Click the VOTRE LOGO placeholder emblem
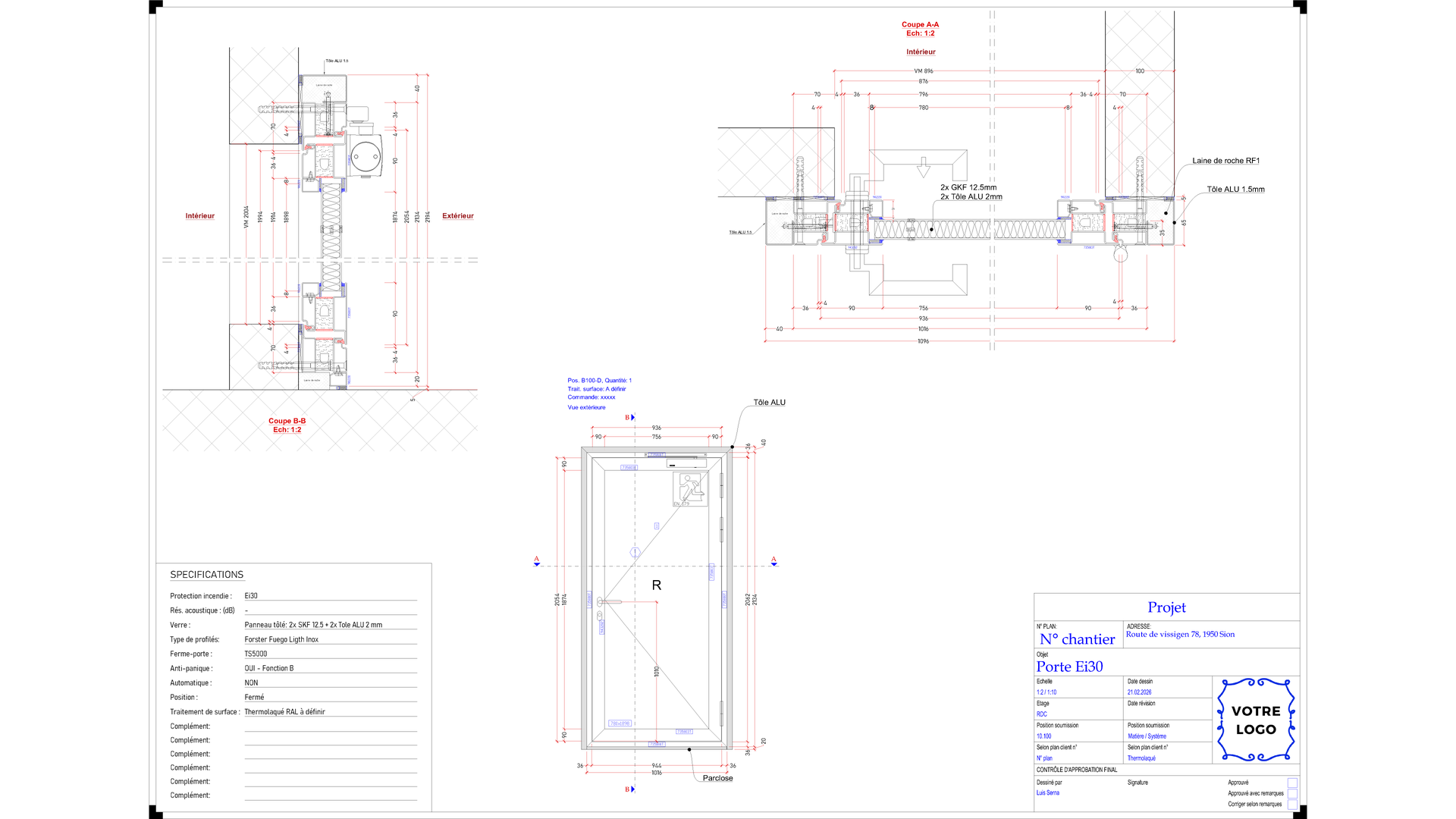The image size is (1456, 819). click(x=1256, y=720)
